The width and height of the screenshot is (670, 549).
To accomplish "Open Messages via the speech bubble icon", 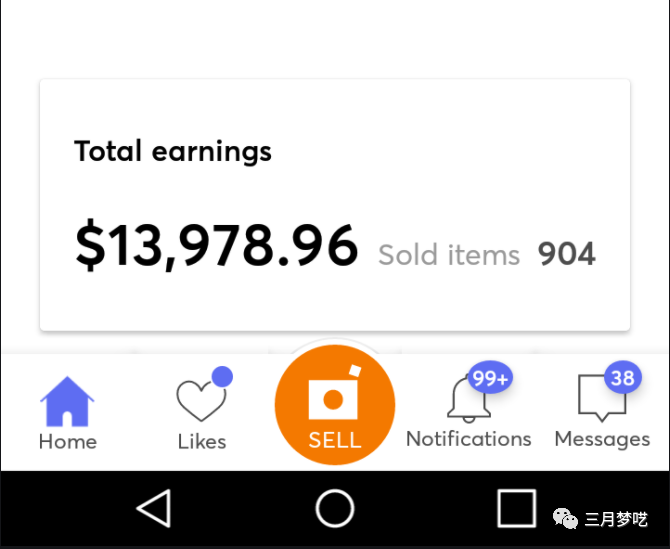I will [x=600, y=400].
